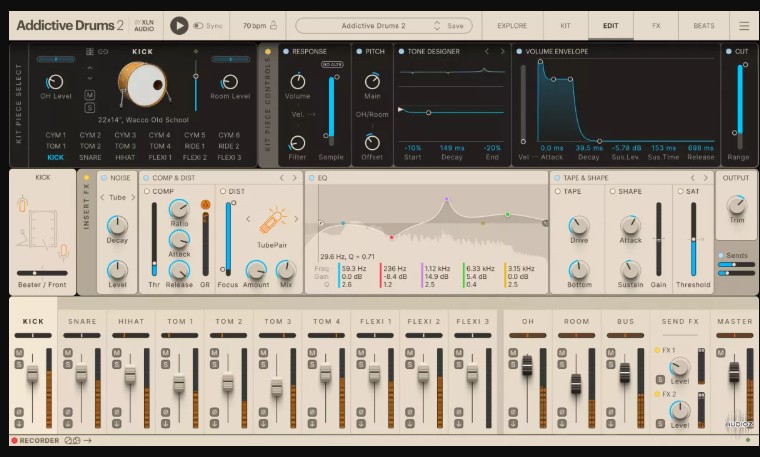Start playback with the play button
This screenshot has height=457, width=760.
click(179, 26)
